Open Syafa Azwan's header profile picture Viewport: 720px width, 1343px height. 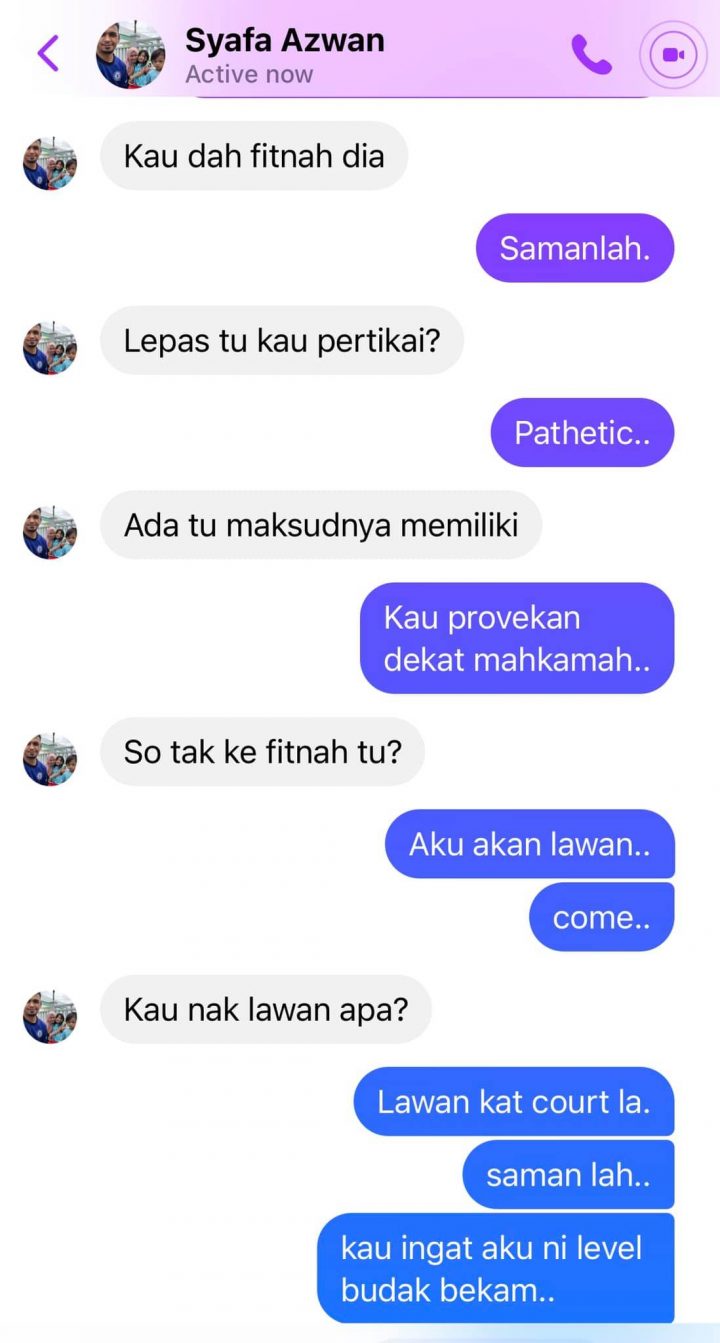coord(131,55)
